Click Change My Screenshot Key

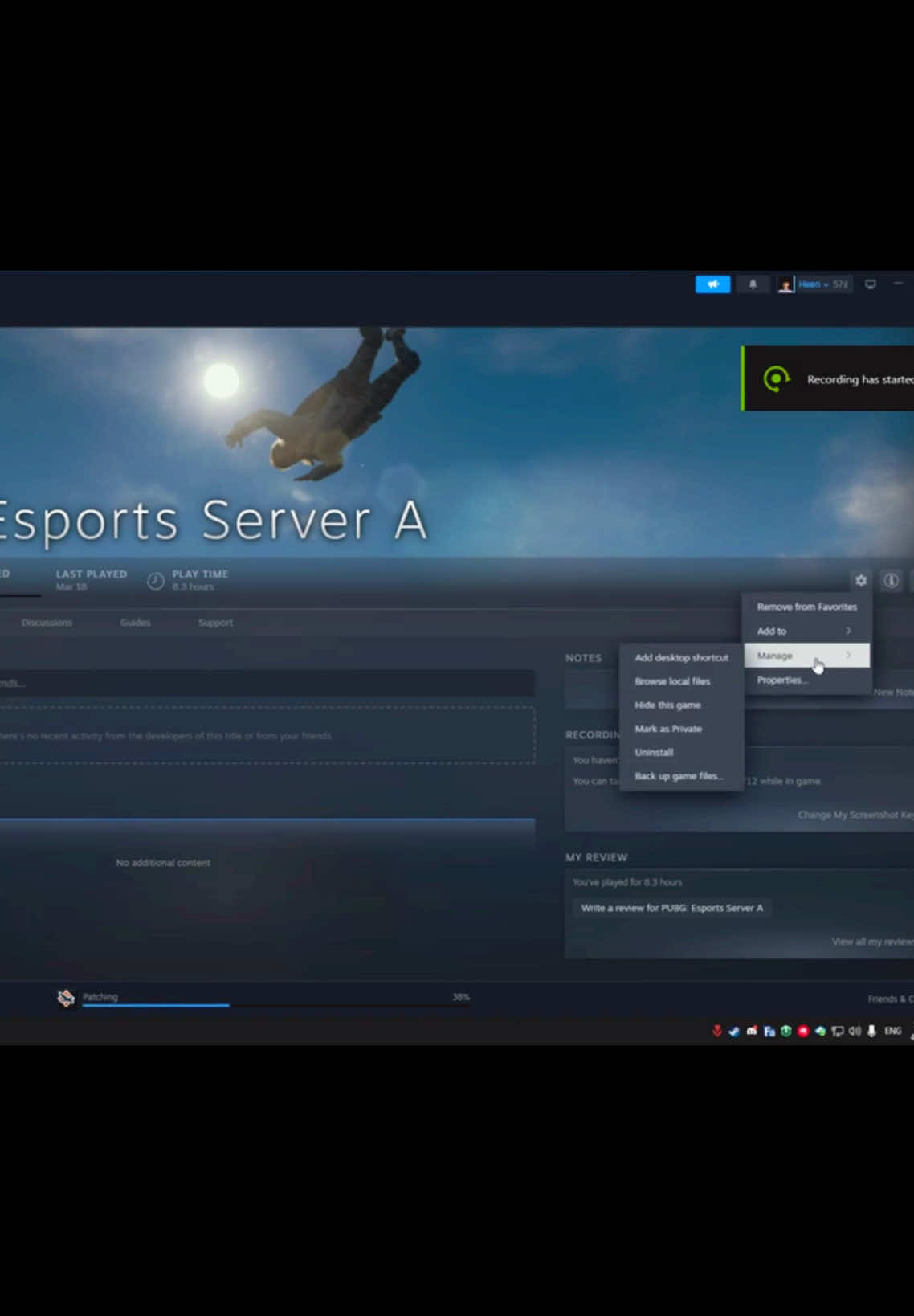point(855,815)
